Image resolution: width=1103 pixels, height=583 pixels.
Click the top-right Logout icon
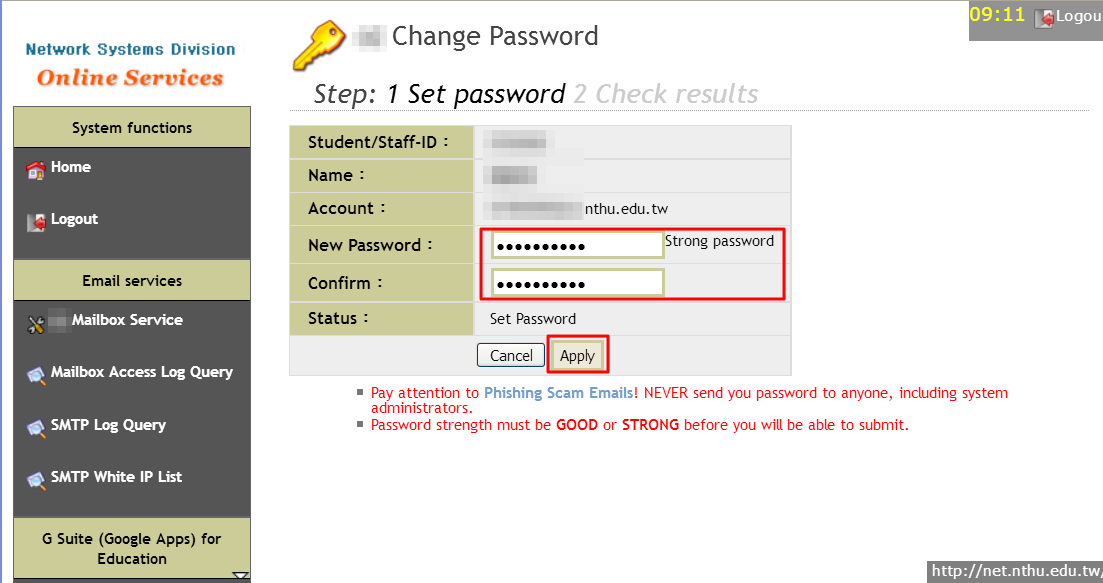tap(1044, 17)
